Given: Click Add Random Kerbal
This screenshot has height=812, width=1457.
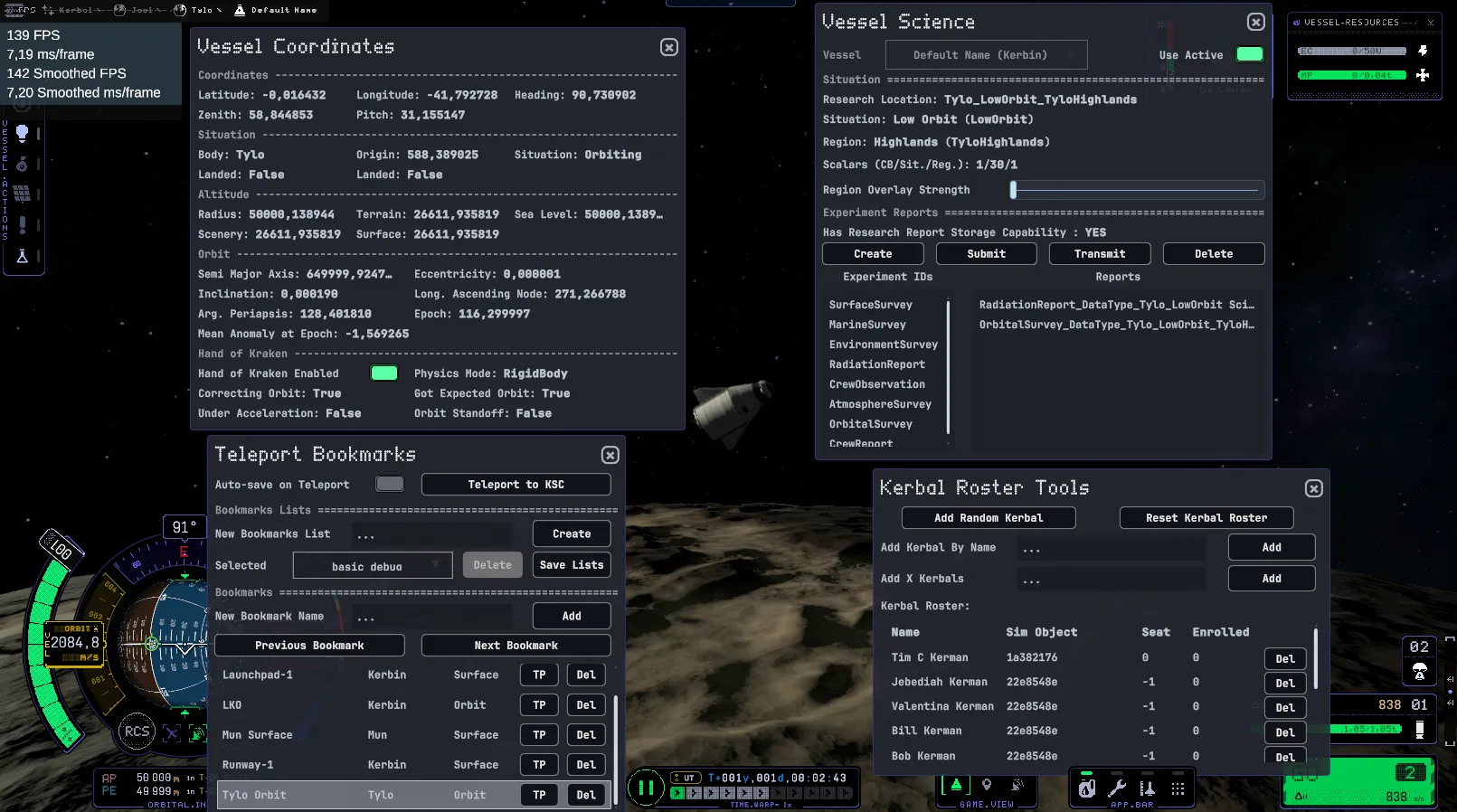Looking at the screenshot, I should click(989, 518).
